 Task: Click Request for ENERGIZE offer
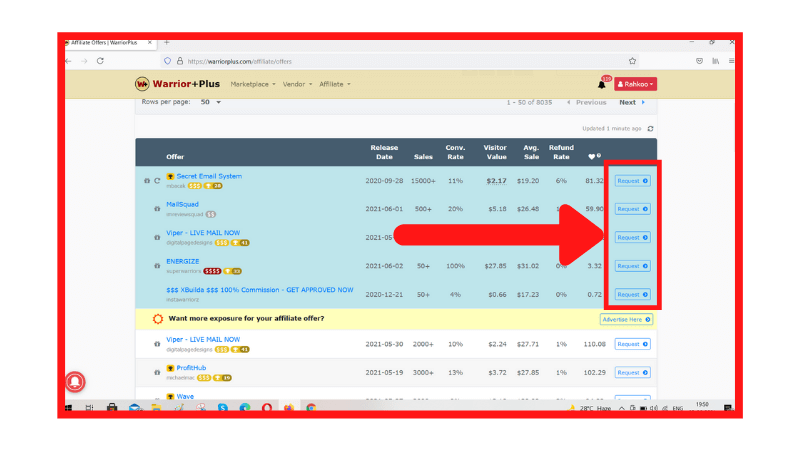click(x=633, y=266)
